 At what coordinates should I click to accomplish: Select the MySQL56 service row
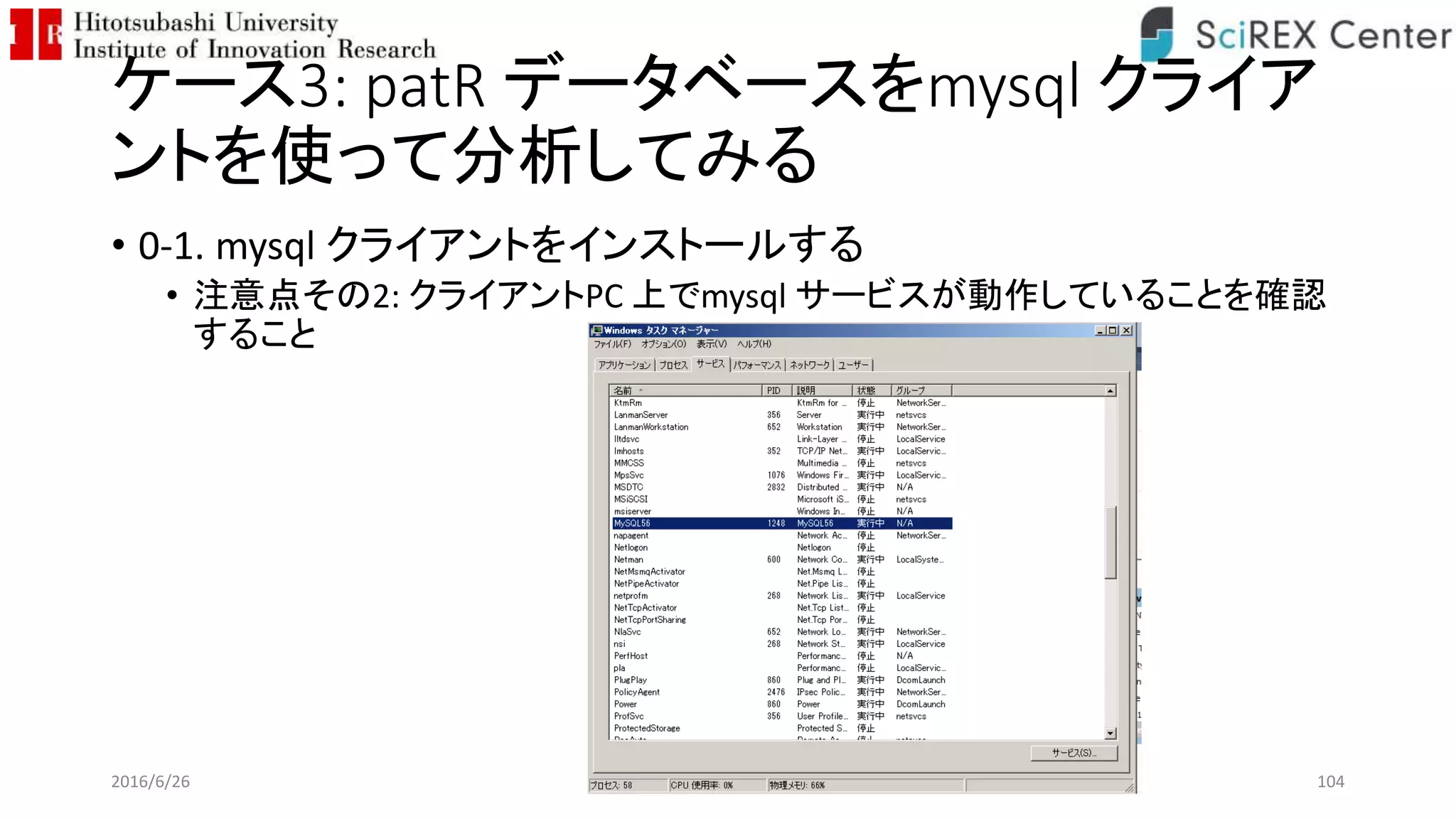(782, 523)
